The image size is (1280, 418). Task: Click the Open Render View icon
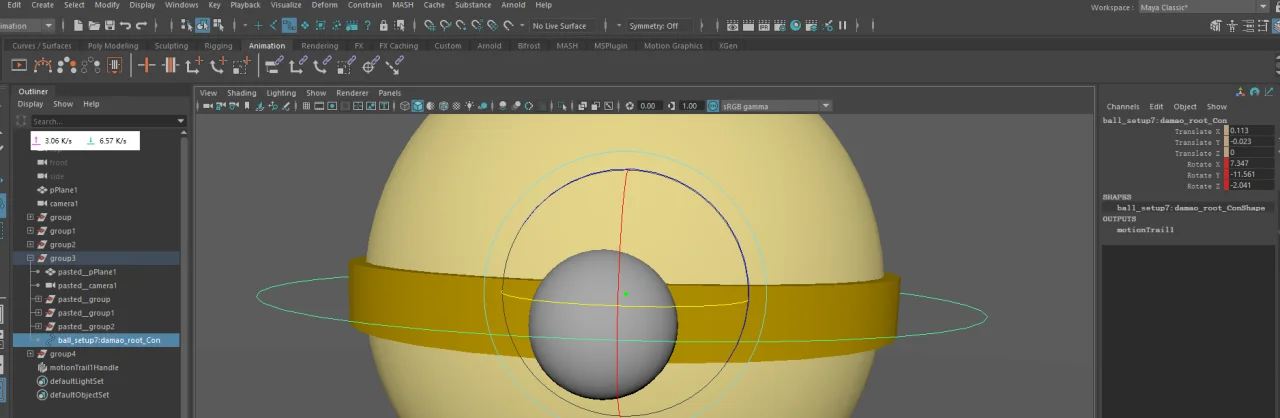coord(732,25)
